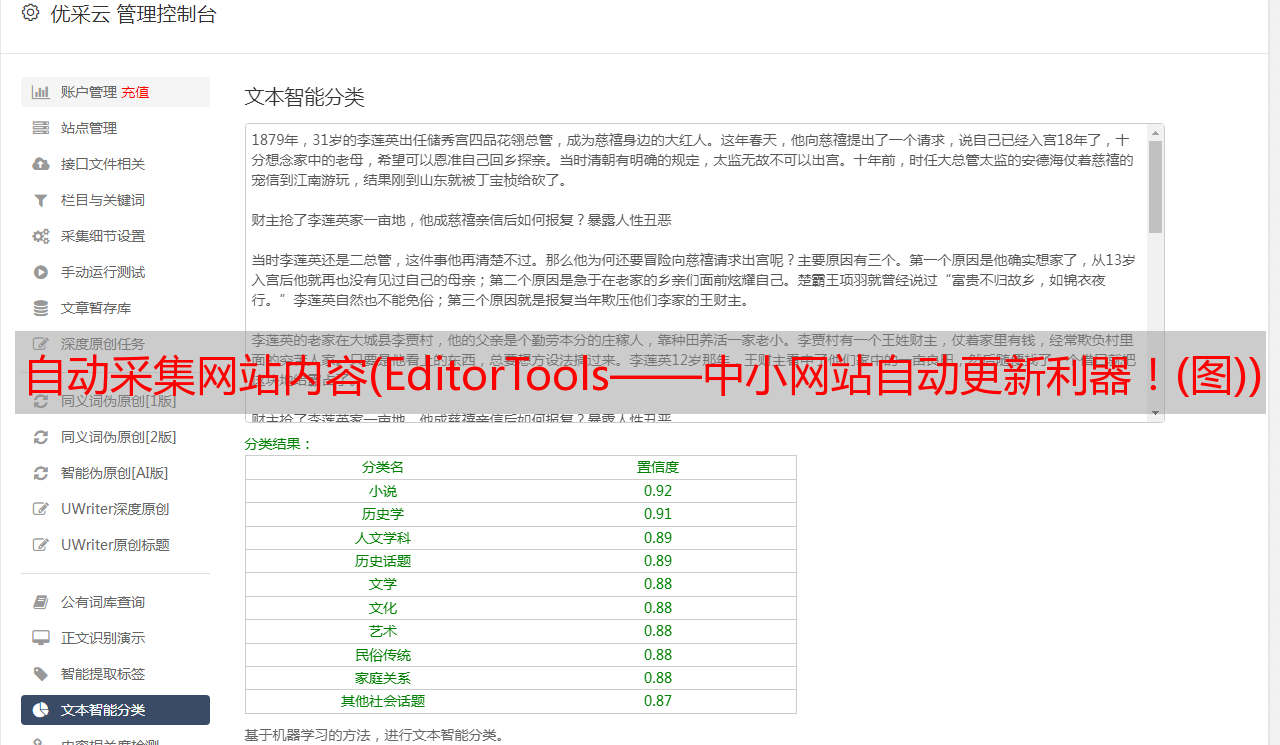This screenshot has width=1280, height=745.
Task: Select the 0.88 value in the 文学 row
Action: [658, 584]
